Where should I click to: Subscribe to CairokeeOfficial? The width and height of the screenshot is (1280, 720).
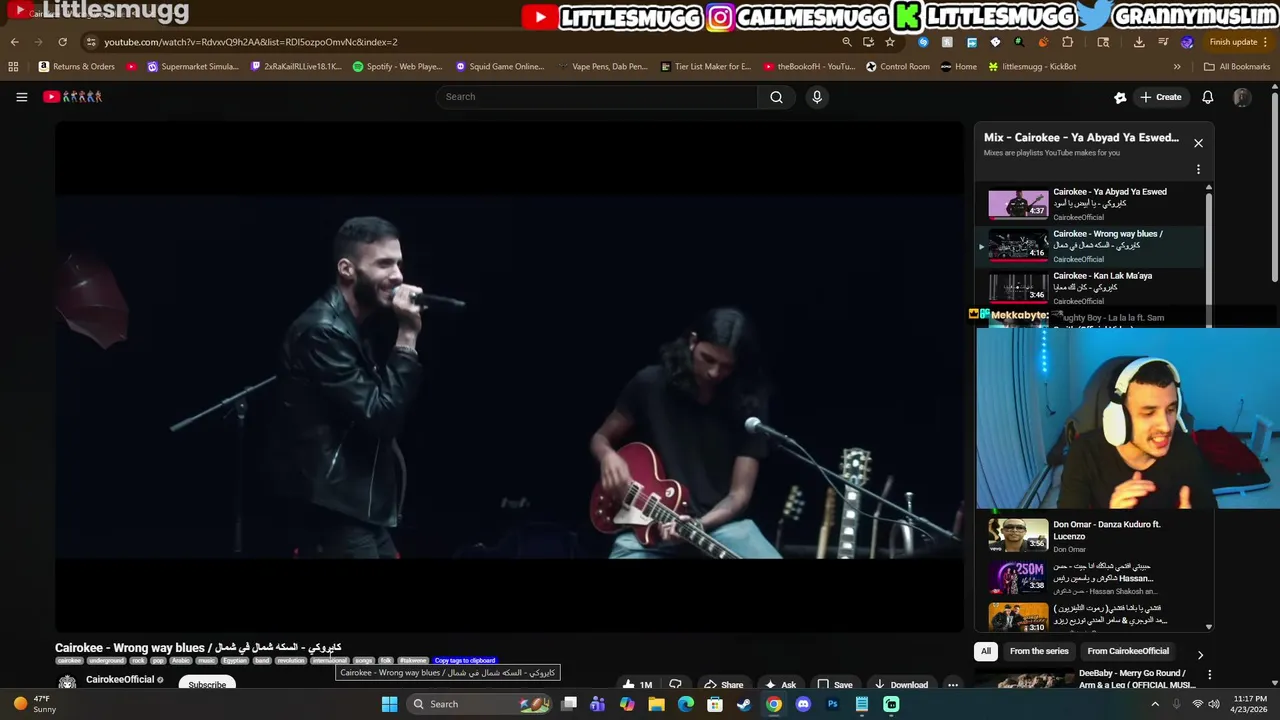point(207,684)
